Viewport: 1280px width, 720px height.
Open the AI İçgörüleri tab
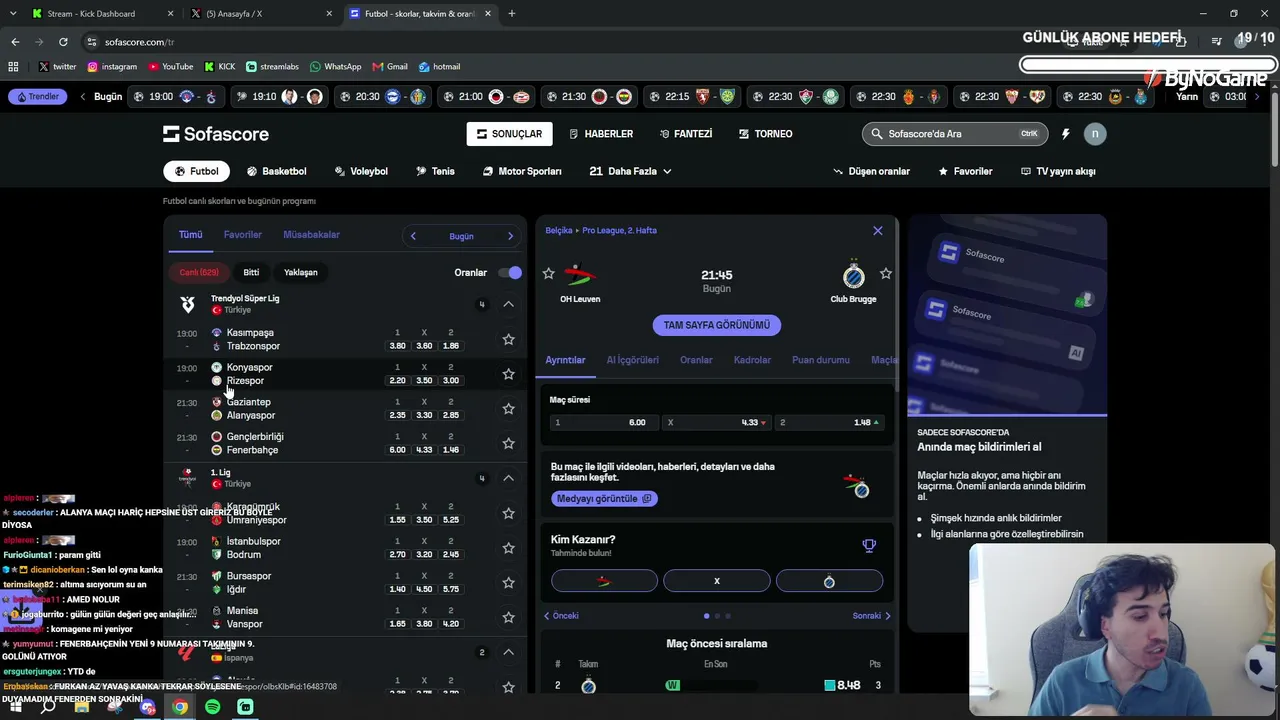tap(632, 360)
